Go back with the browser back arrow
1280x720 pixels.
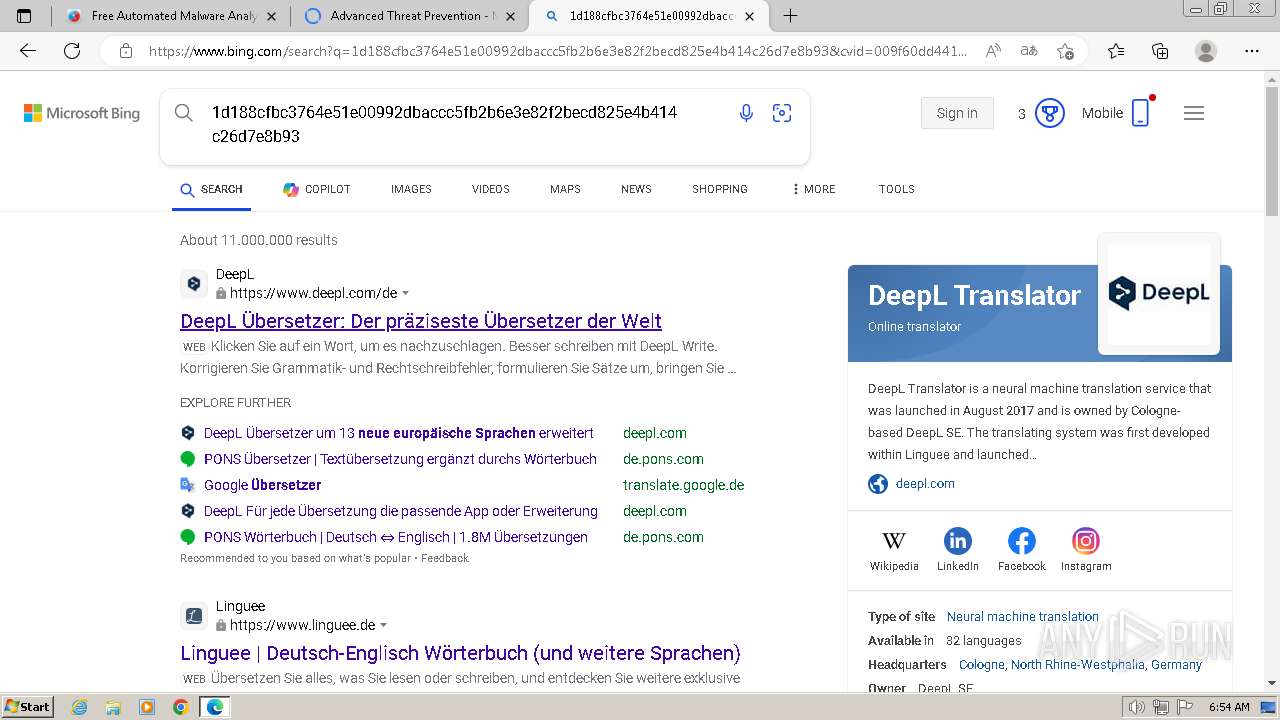pyautogui.click(x=28, y=51)
